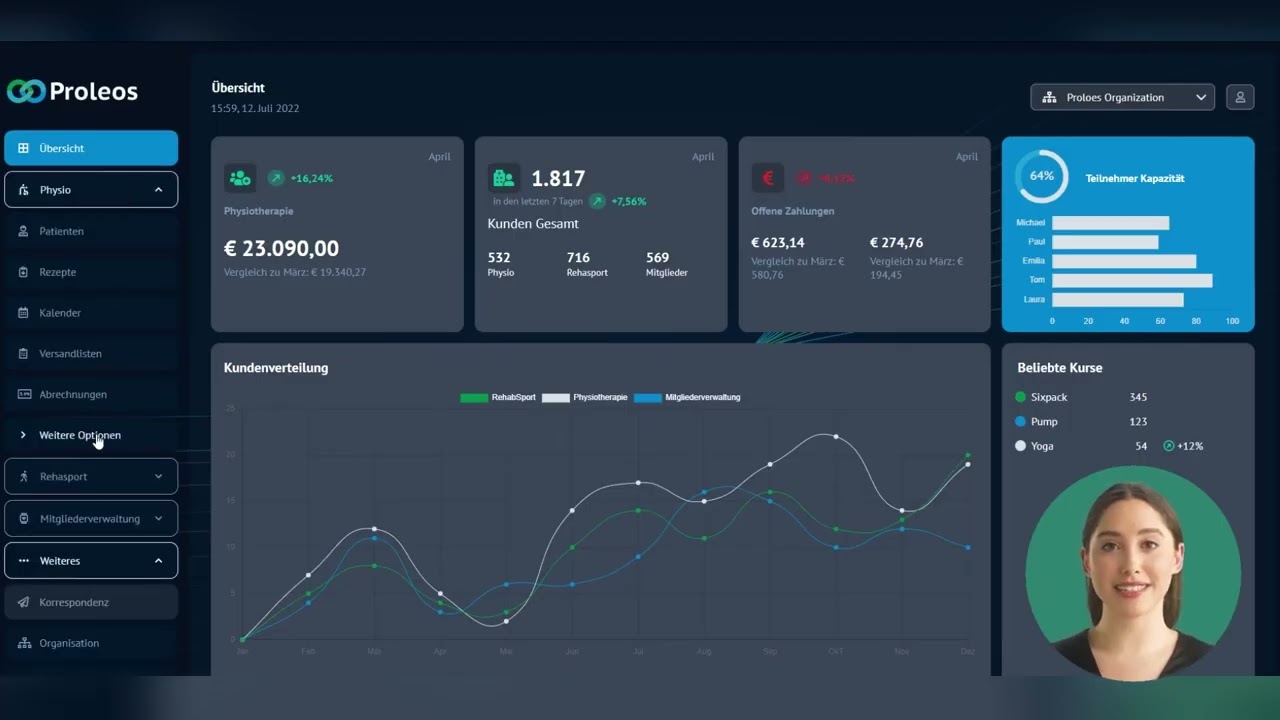Click Paul's capacity bar

click(1105, 242)
